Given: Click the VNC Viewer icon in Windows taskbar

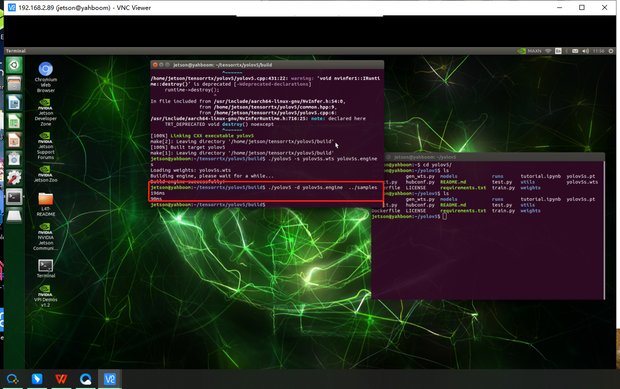Looking at the screenshot, I should click(110, 379).
